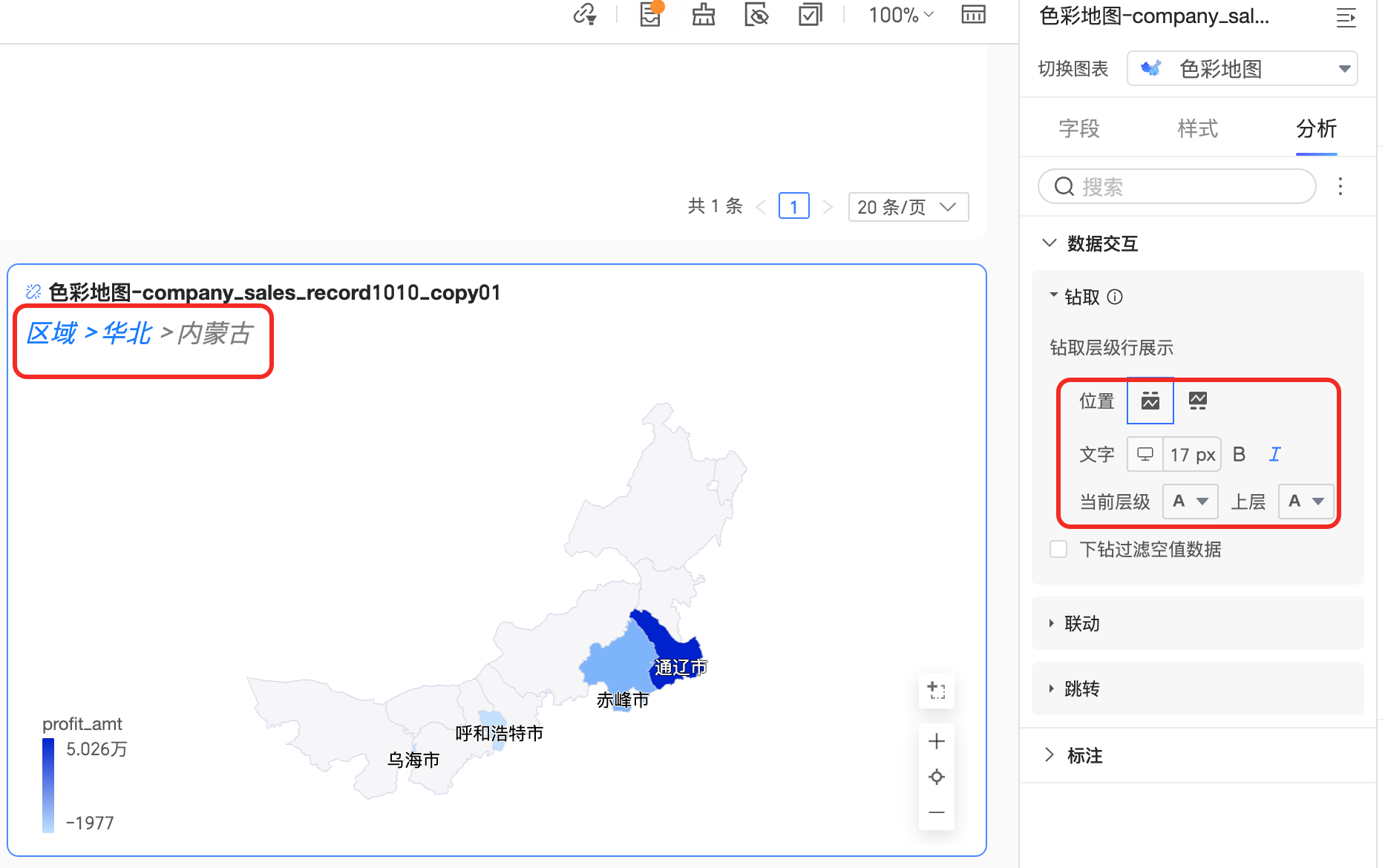Open the 20 条/页 page size dropdown
This screenshot has width=1385, height=868.
tap(908, 207)
